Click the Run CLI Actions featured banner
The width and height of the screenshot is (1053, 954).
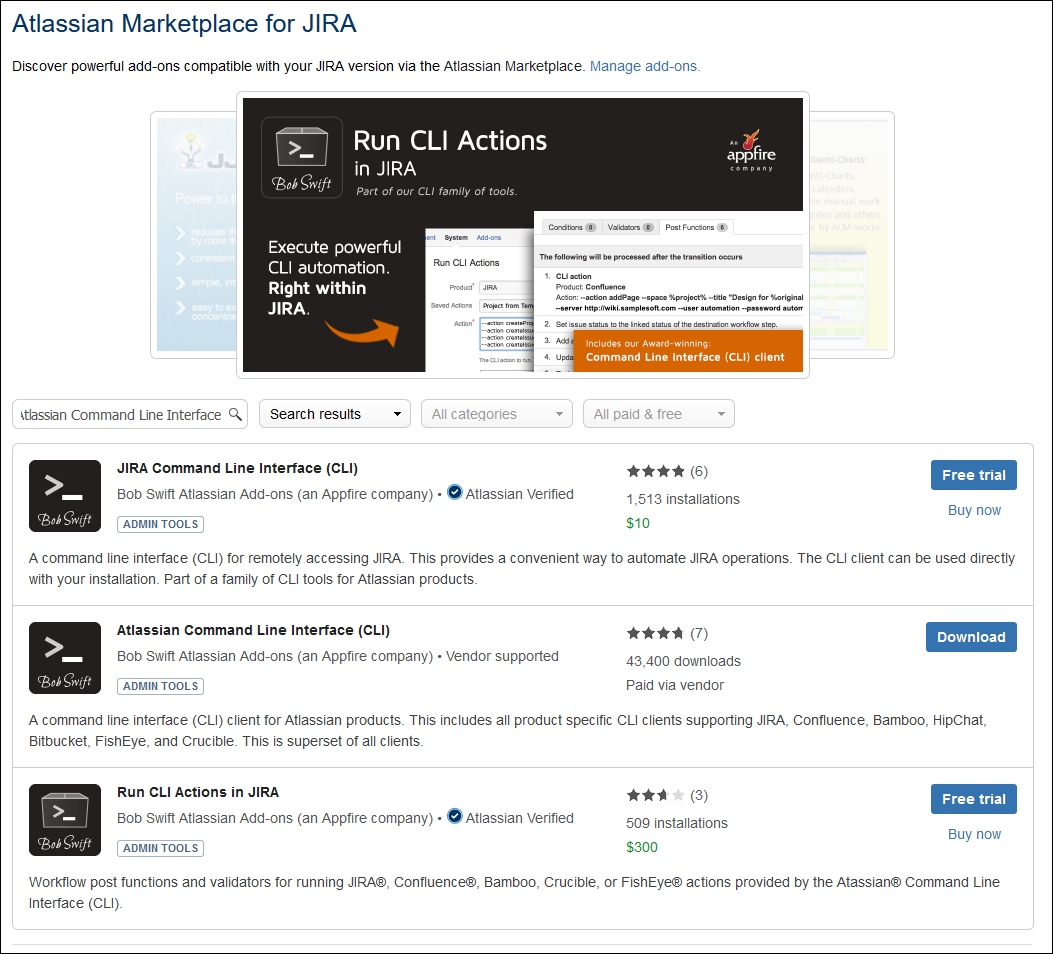[x=522, y=235]
